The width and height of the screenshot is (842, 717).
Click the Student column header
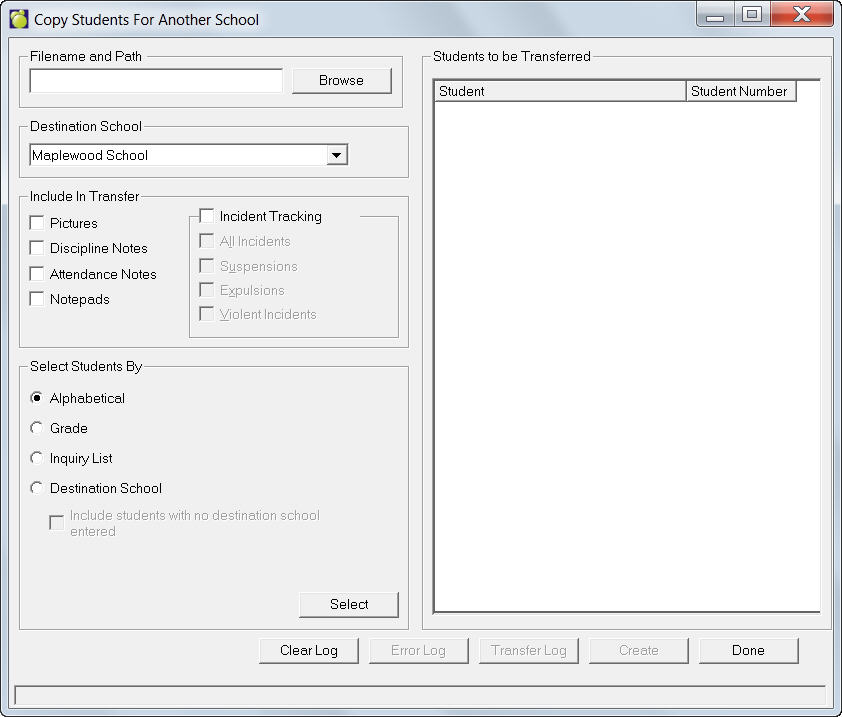(x=560, y=92)
